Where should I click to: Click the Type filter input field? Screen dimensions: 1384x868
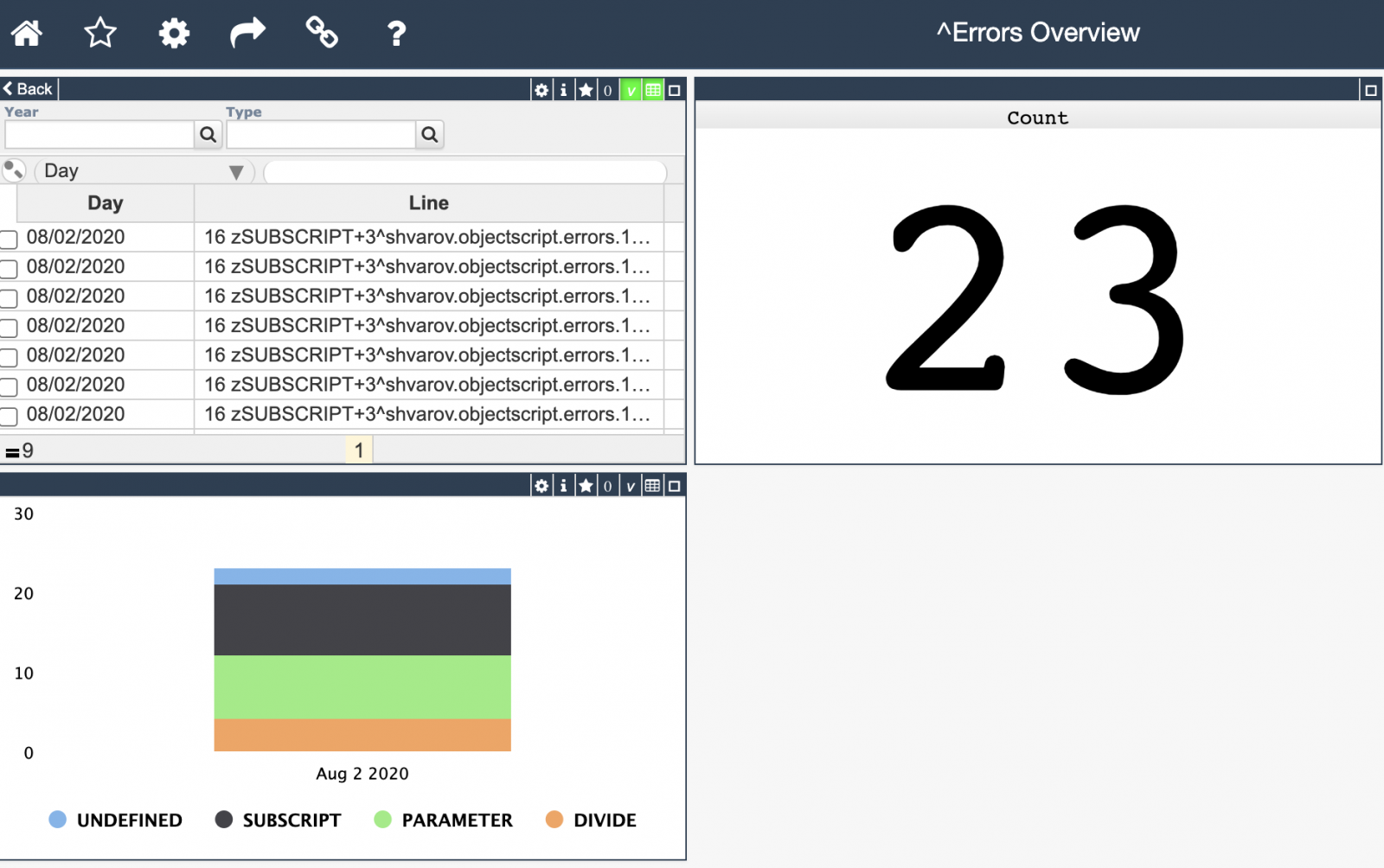pyautogui.click(x=321, y=134)
